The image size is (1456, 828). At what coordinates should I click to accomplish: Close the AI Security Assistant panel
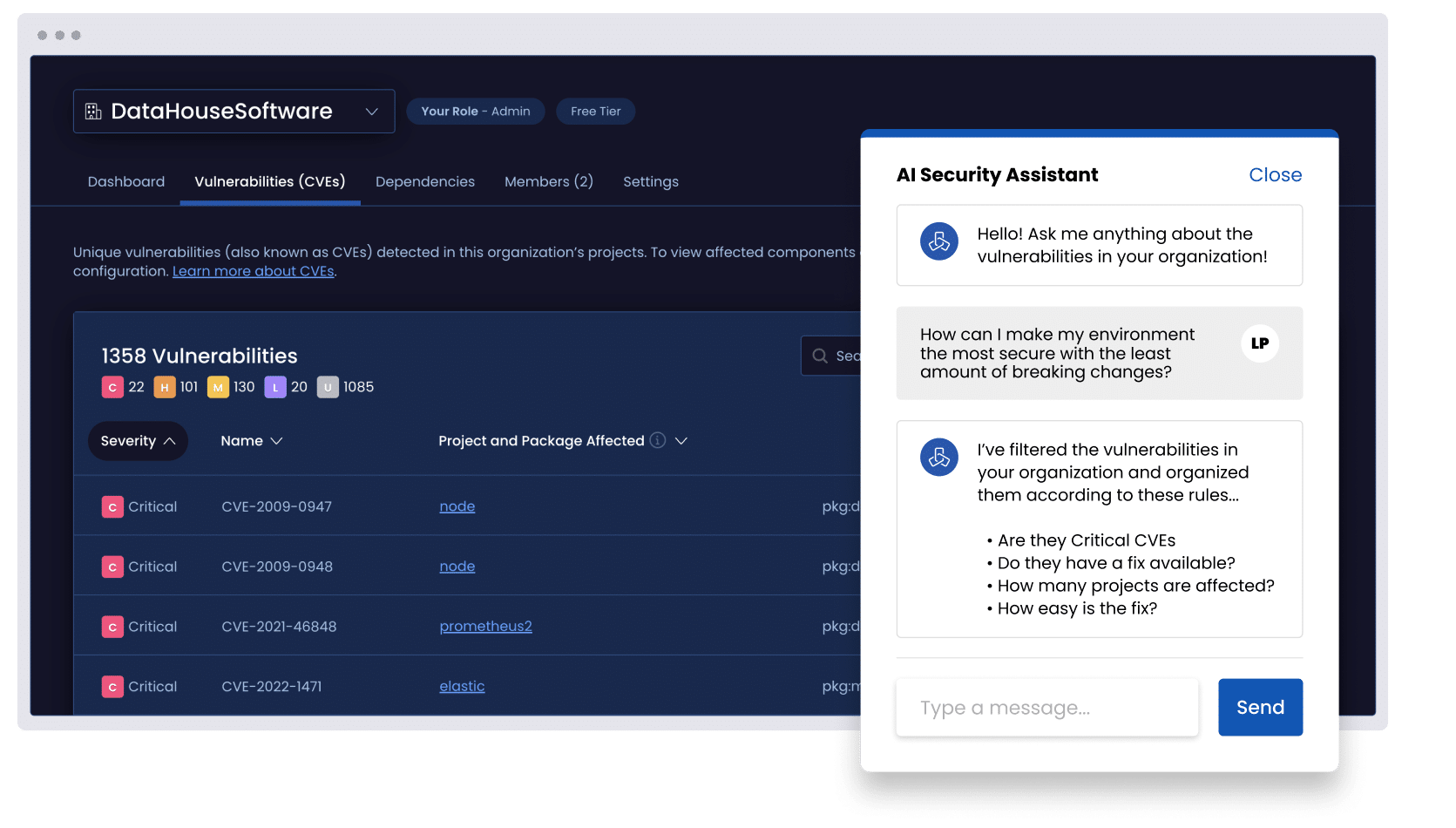[1275, 174]
